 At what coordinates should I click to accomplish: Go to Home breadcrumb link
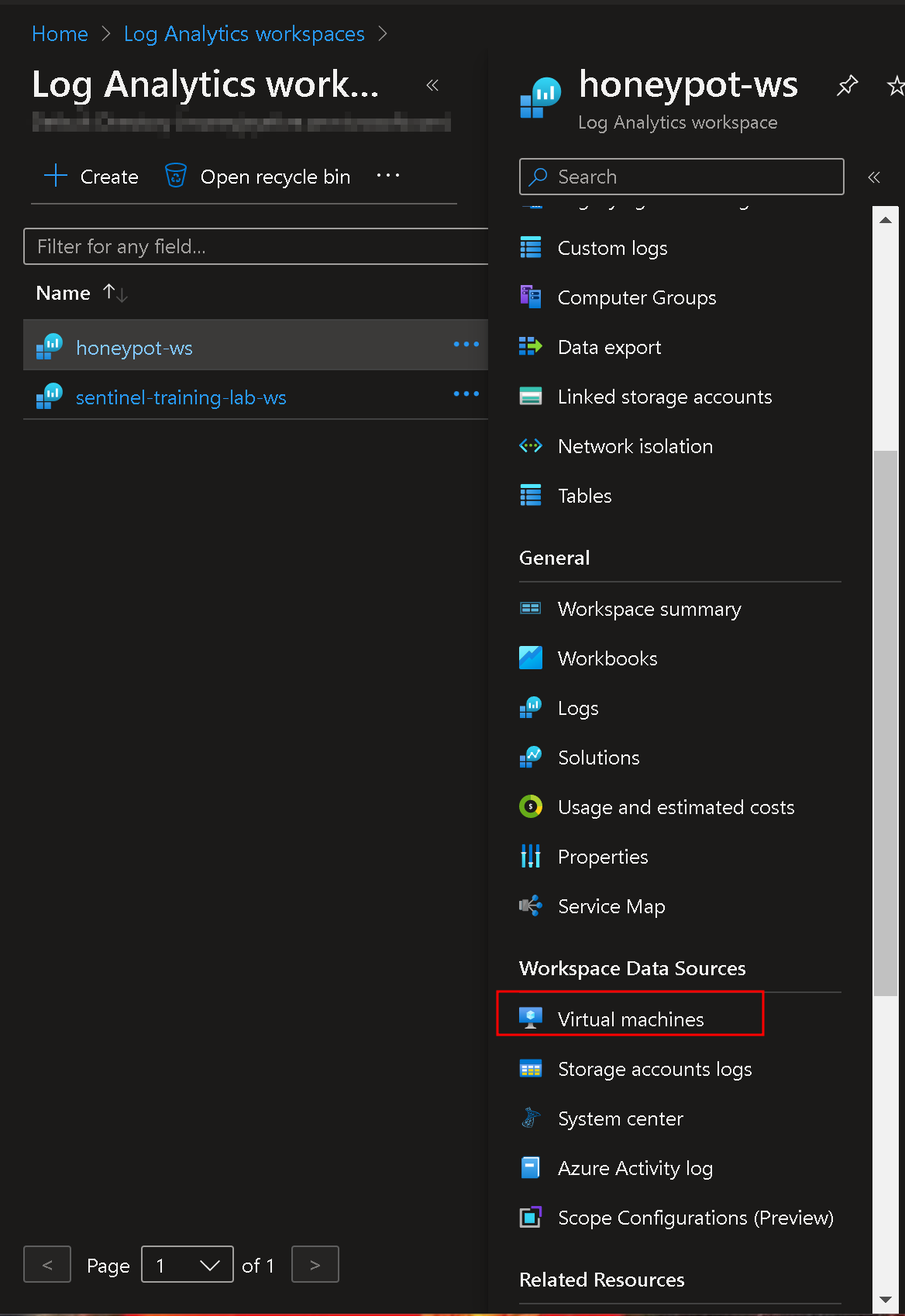click(x=60, y=34)
